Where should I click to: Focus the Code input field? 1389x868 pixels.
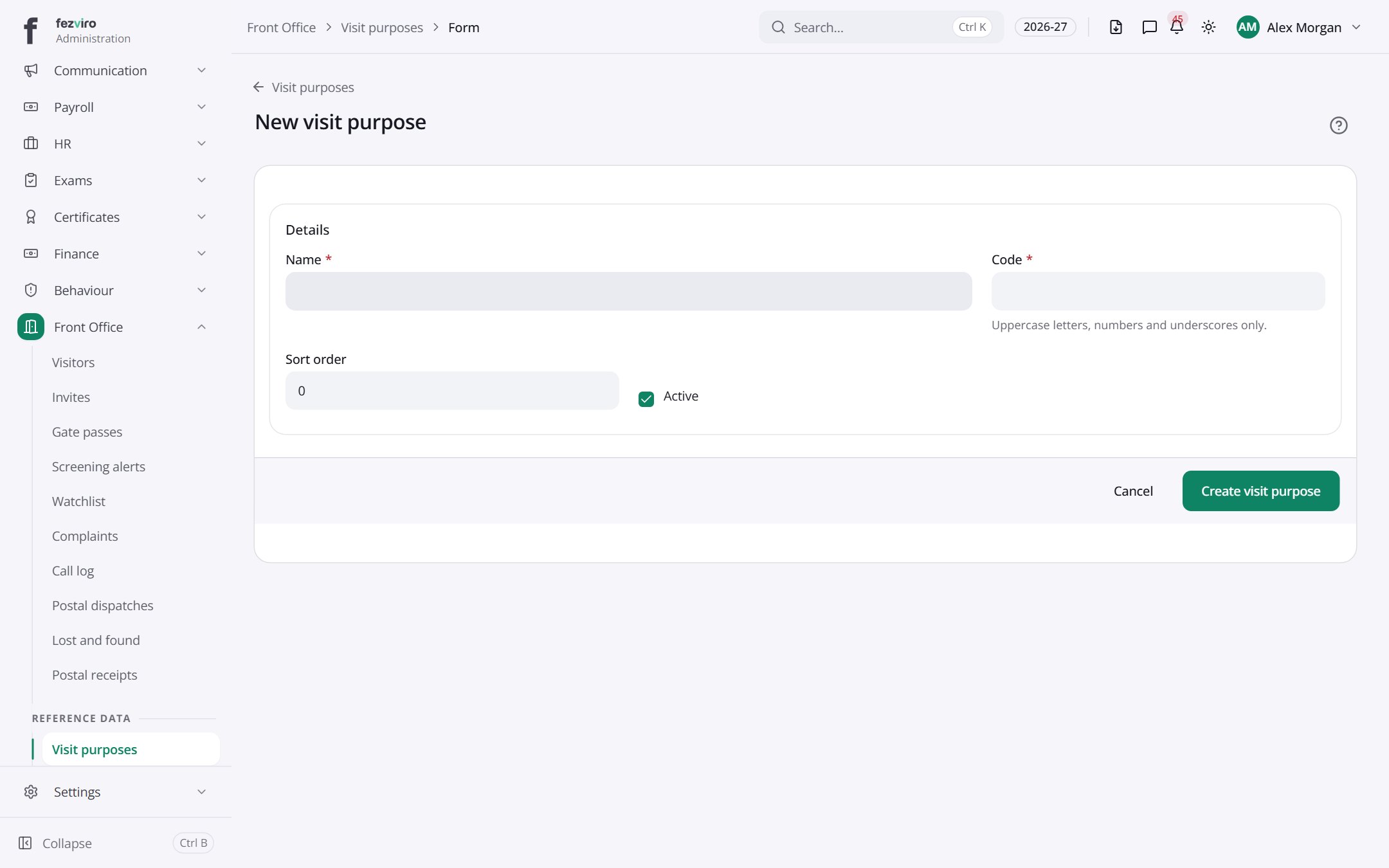[1158, 291]
